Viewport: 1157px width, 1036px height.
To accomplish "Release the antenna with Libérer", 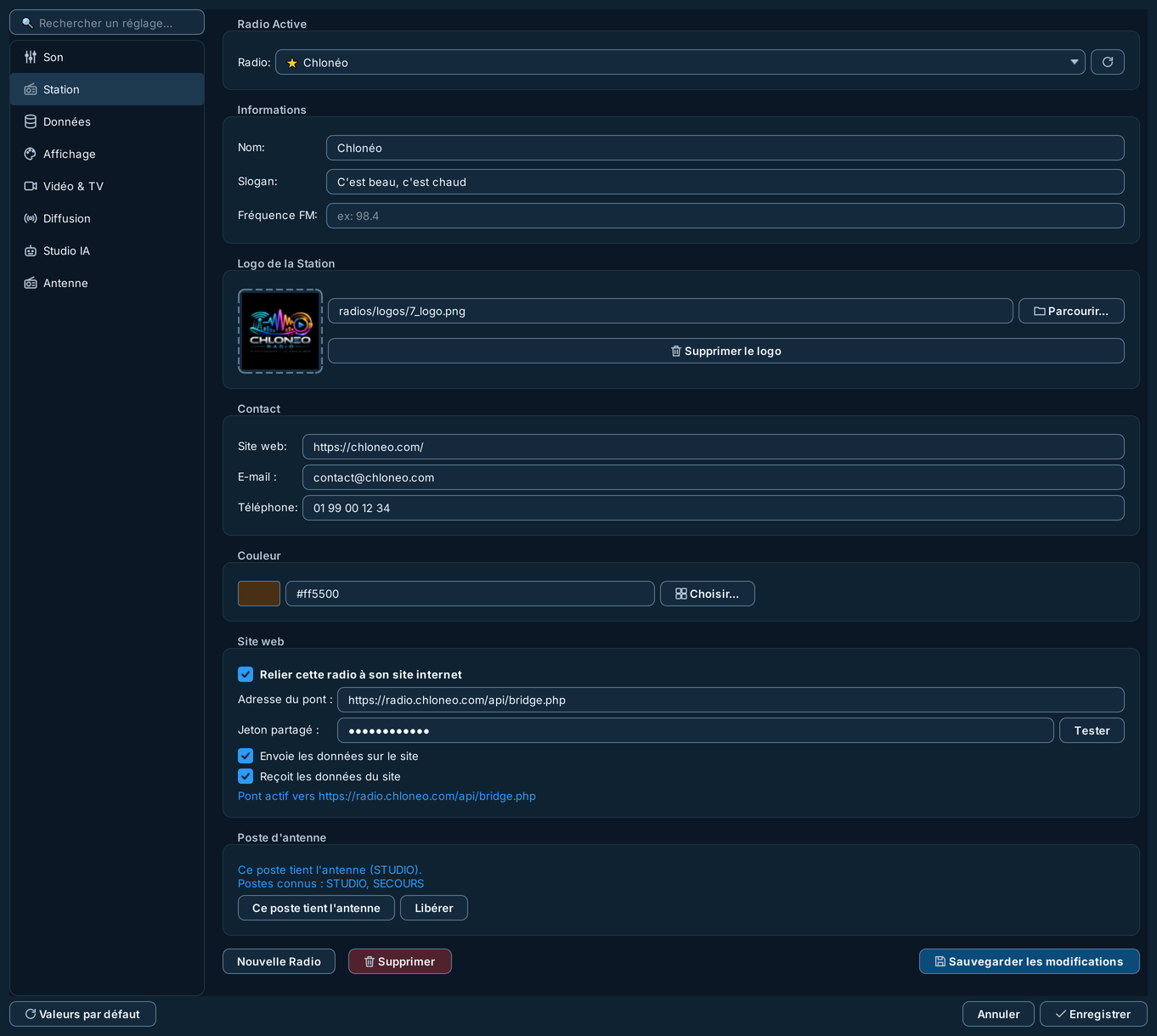I will coord(434,908).
